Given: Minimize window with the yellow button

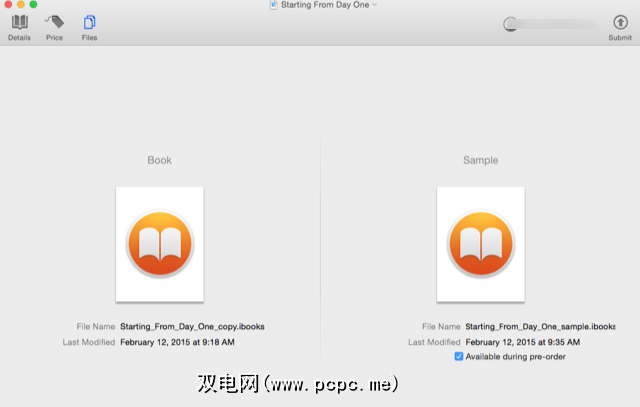Looking at the screenshot, I should [21, 4].
